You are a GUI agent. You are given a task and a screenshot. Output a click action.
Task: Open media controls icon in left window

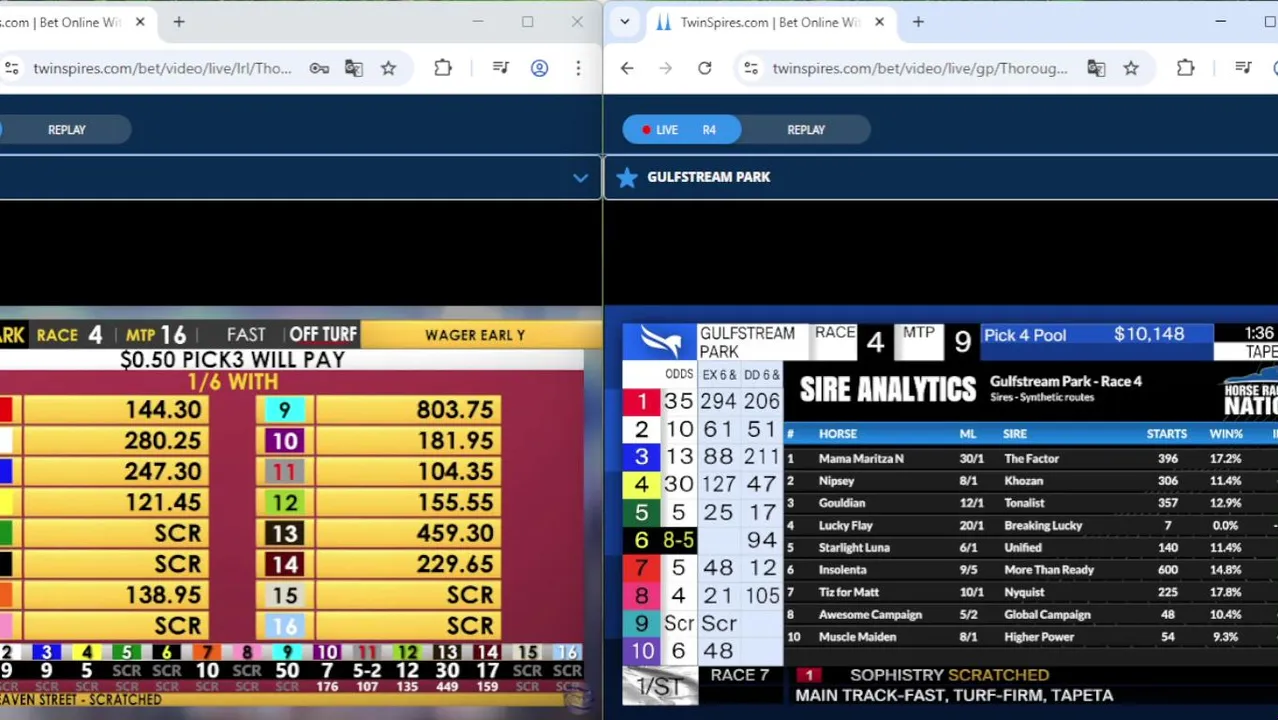(501, 68)
